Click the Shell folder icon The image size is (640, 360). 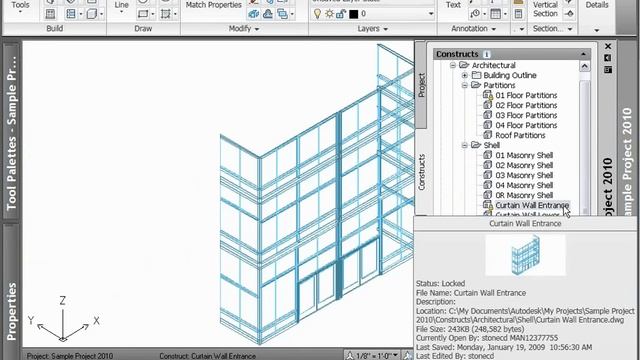tap(476, 145)
